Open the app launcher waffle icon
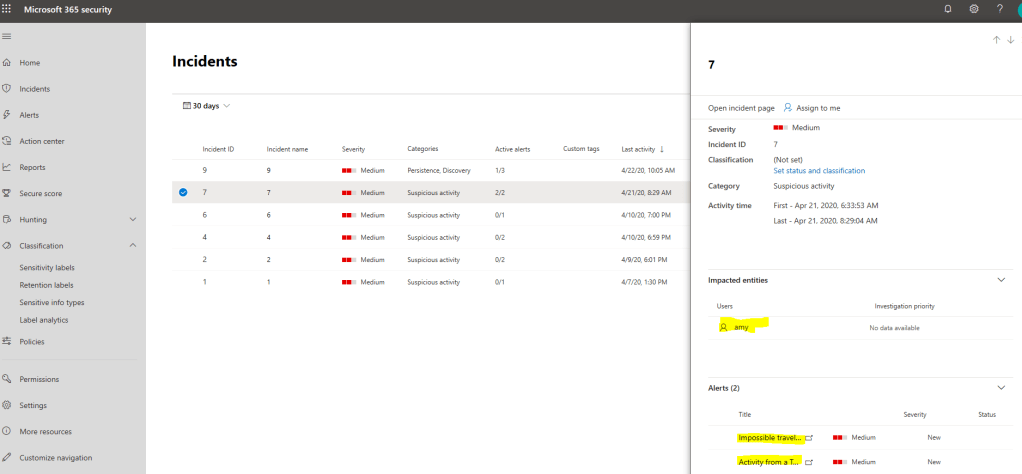This screenshot has height=474, width=1022. click(8, 9)
